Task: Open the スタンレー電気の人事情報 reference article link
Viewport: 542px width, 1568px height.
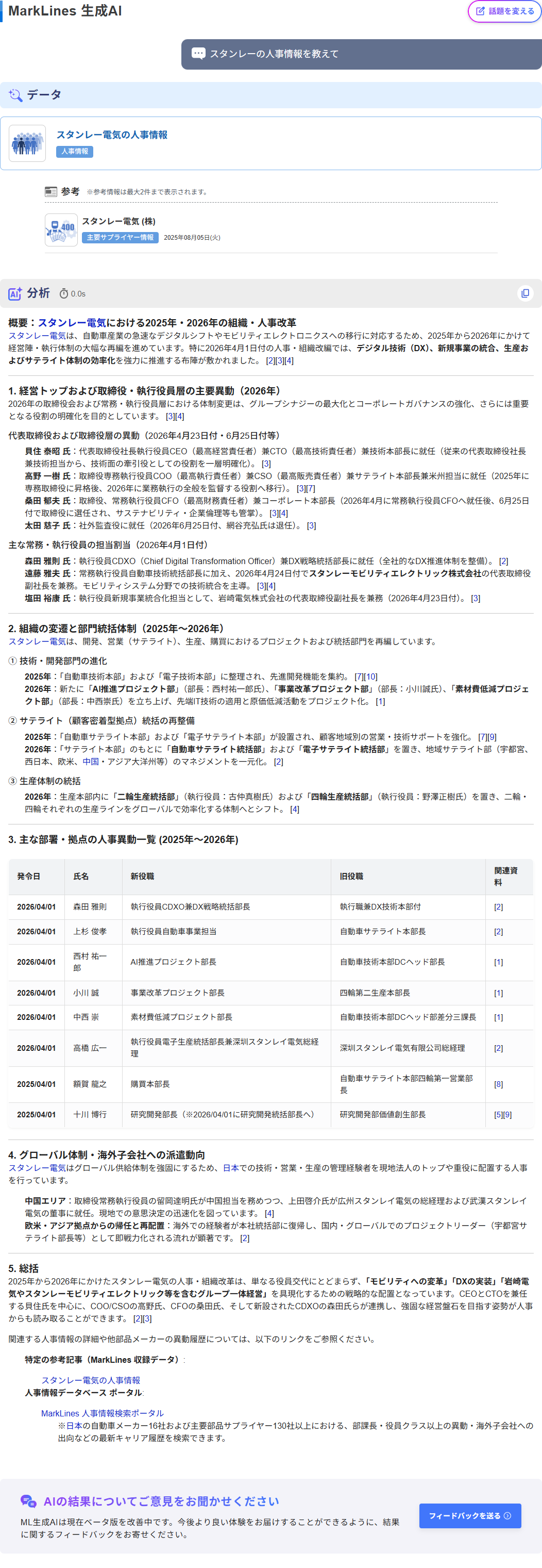Action: [x=91, y=1380]
